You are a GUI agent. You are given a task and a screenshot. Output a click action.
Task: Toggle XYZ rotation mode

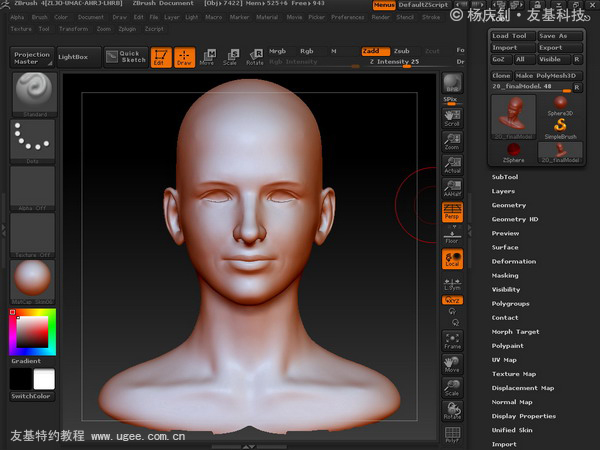452,300
